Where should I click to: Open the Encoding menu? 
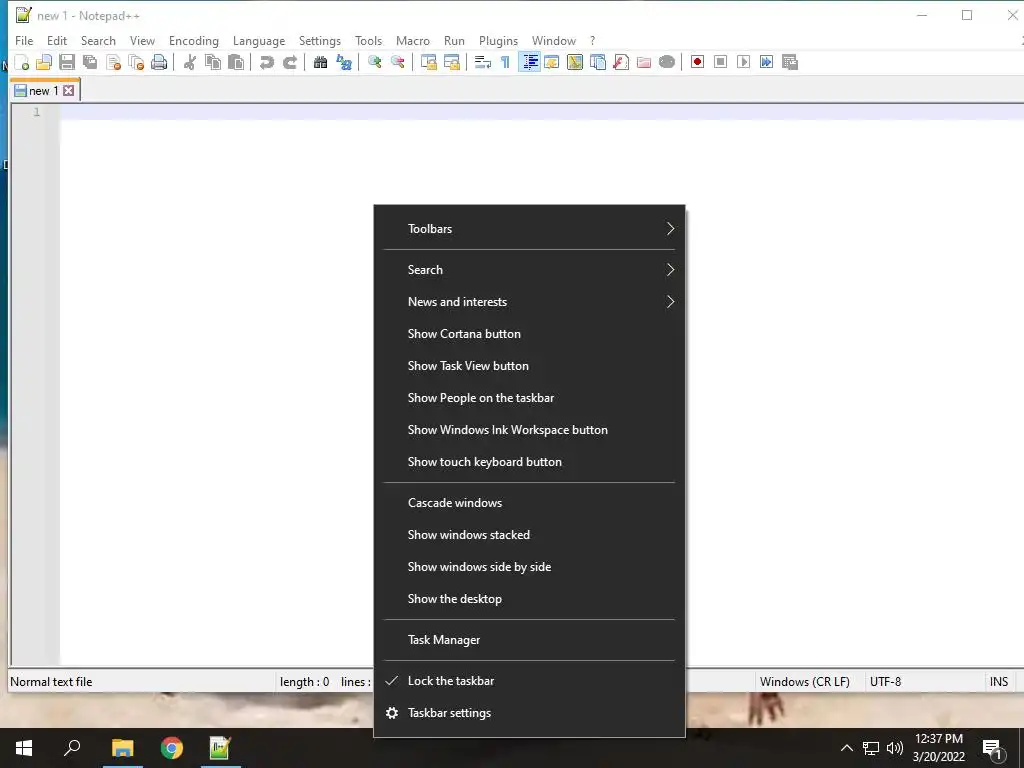pos(194,40)
